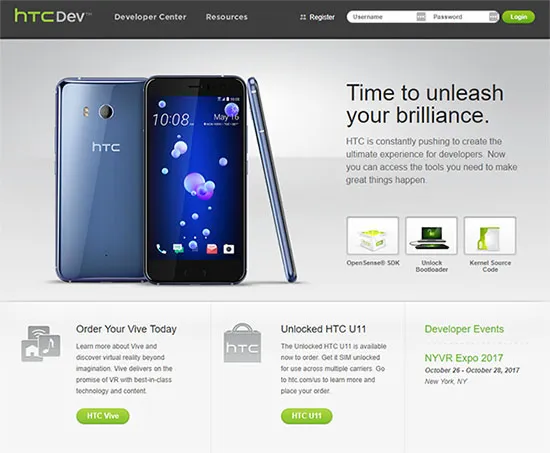The width and height of the screenshot is (550, 453).
Task: Click the HTC U11 button
Action: tap(307, 416)
